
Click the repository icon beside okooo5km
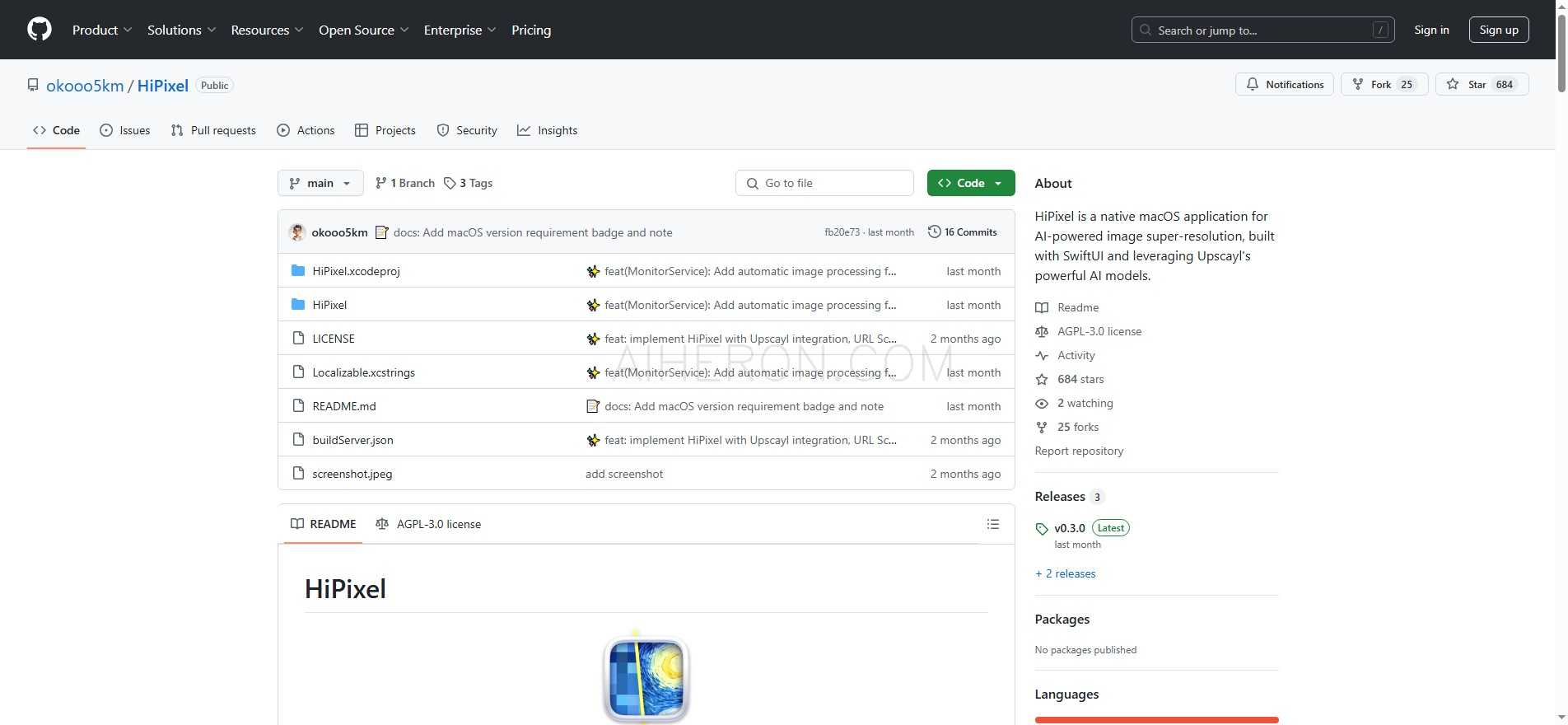33,85
